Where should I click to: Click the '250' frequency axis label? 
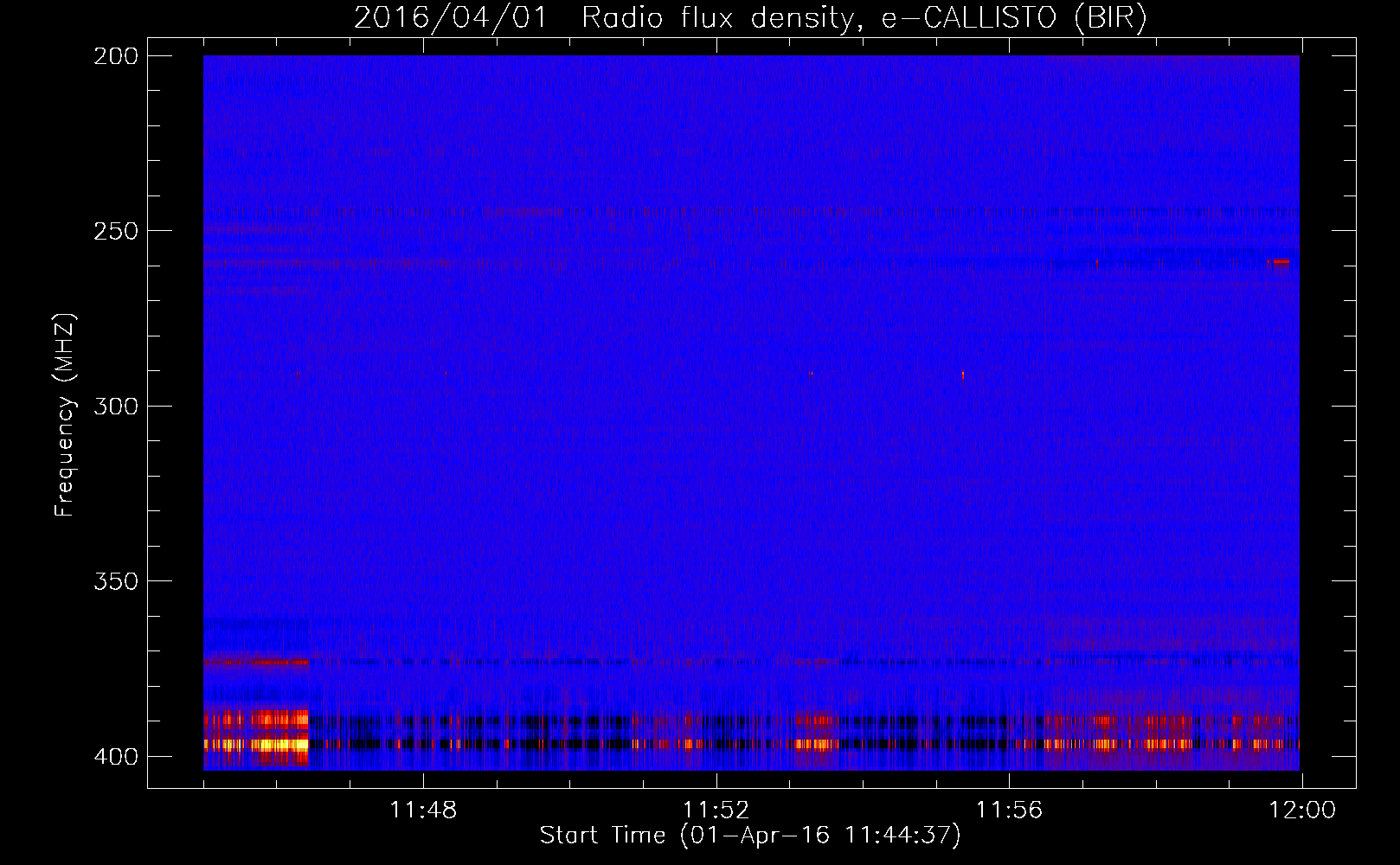pos(115,231)
